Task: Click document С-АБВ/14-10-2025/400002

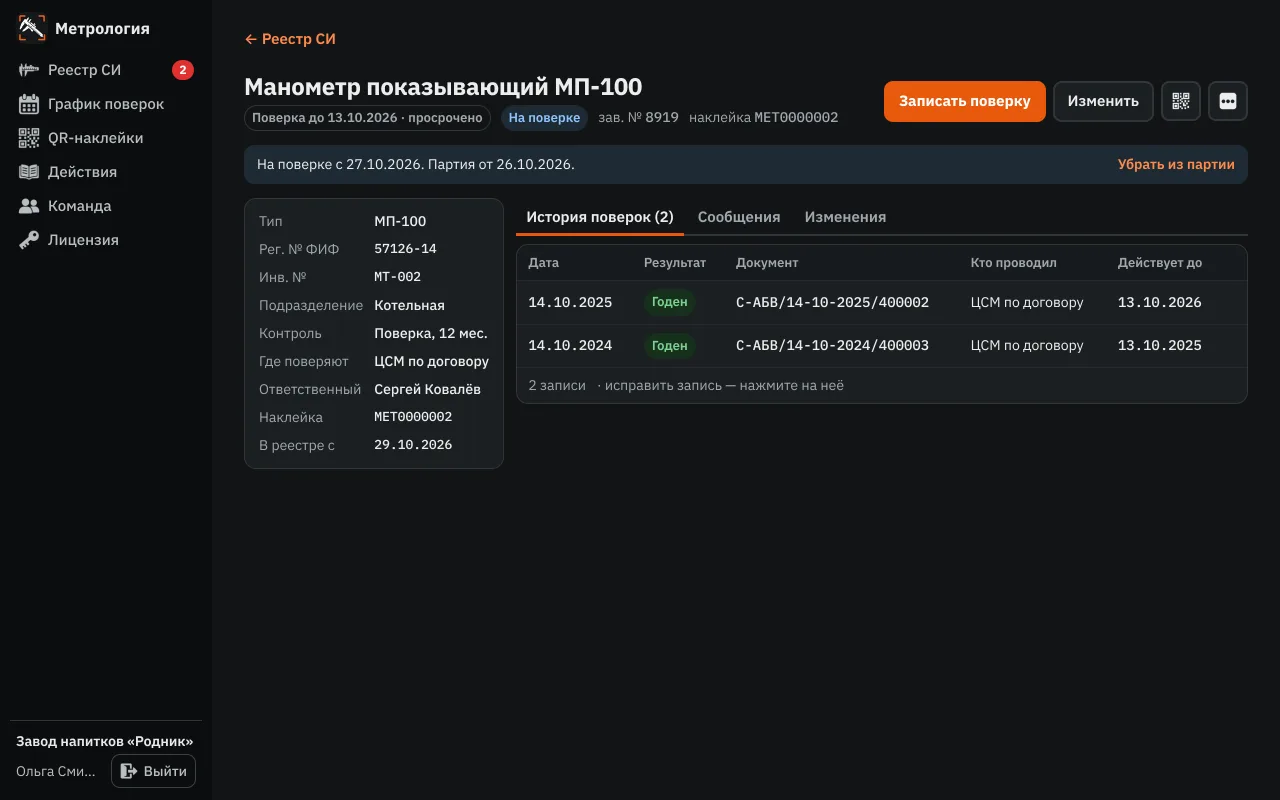Action: (x=832, y=302)
